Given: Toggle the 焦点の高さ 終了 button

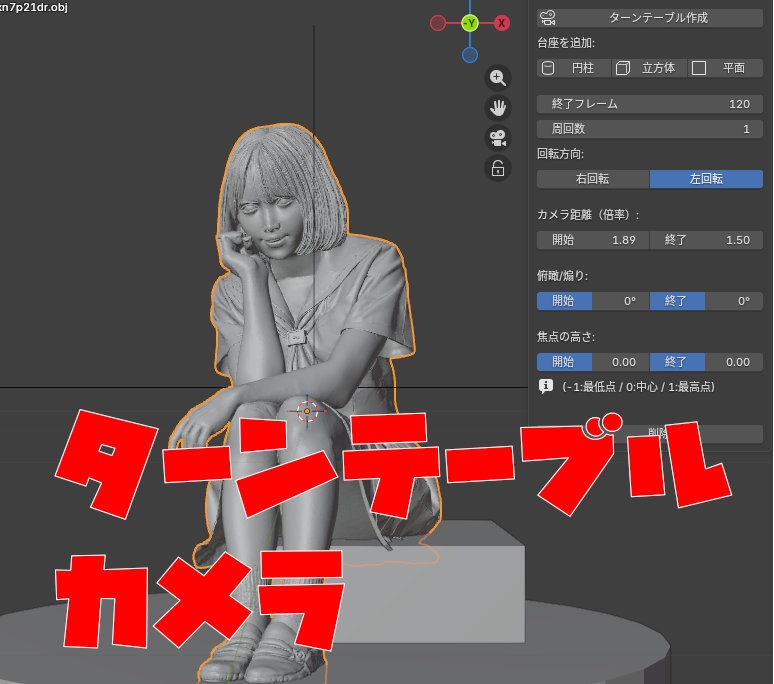Looking at the screenshot, I should (677, 362).
